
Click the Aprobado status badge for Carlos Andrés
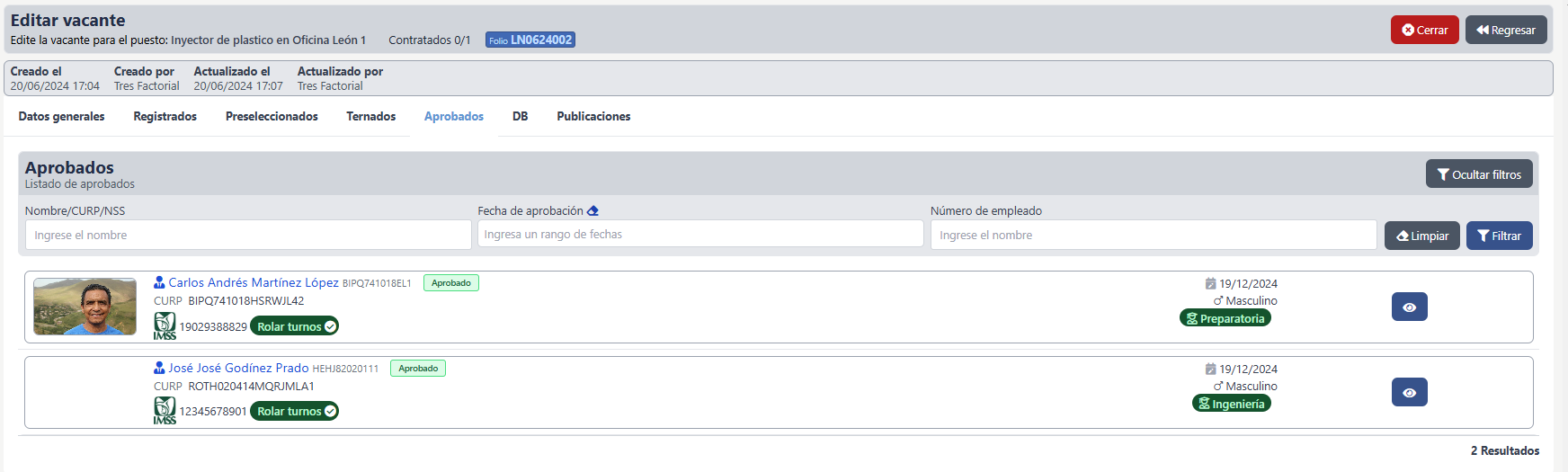click(451, 282)
